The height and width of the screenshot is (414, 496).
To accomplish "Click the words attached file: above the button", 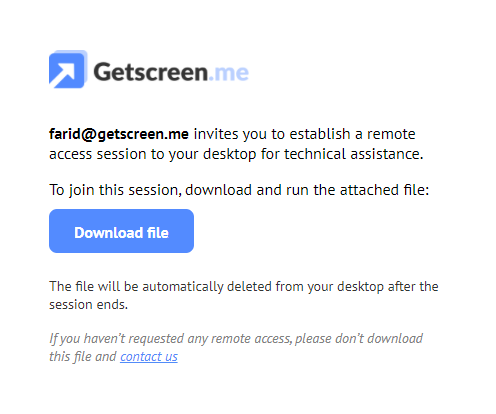I will [x=384, y=190].
